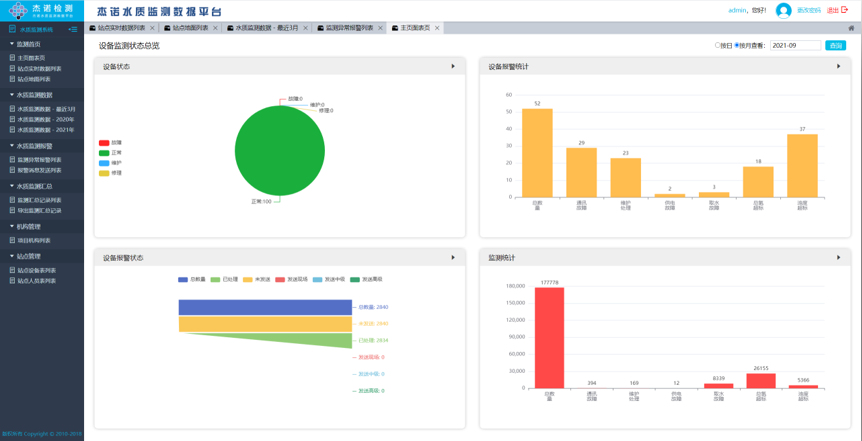The image size is (862, 441).
Task: Click the 查询 button
Action: [835, 45]
